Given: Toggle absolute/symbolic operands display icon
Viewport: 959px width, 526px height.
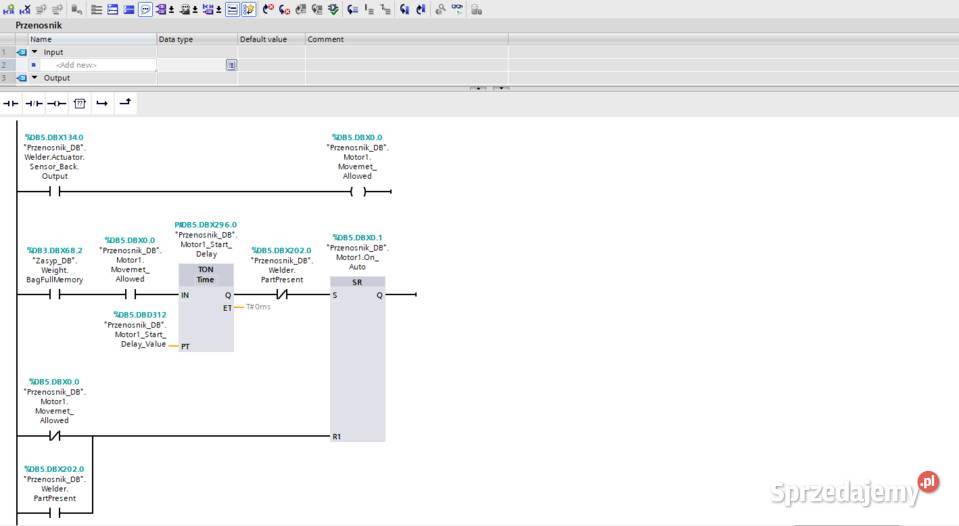Looking at the screenshot, I should click(160, 9).
